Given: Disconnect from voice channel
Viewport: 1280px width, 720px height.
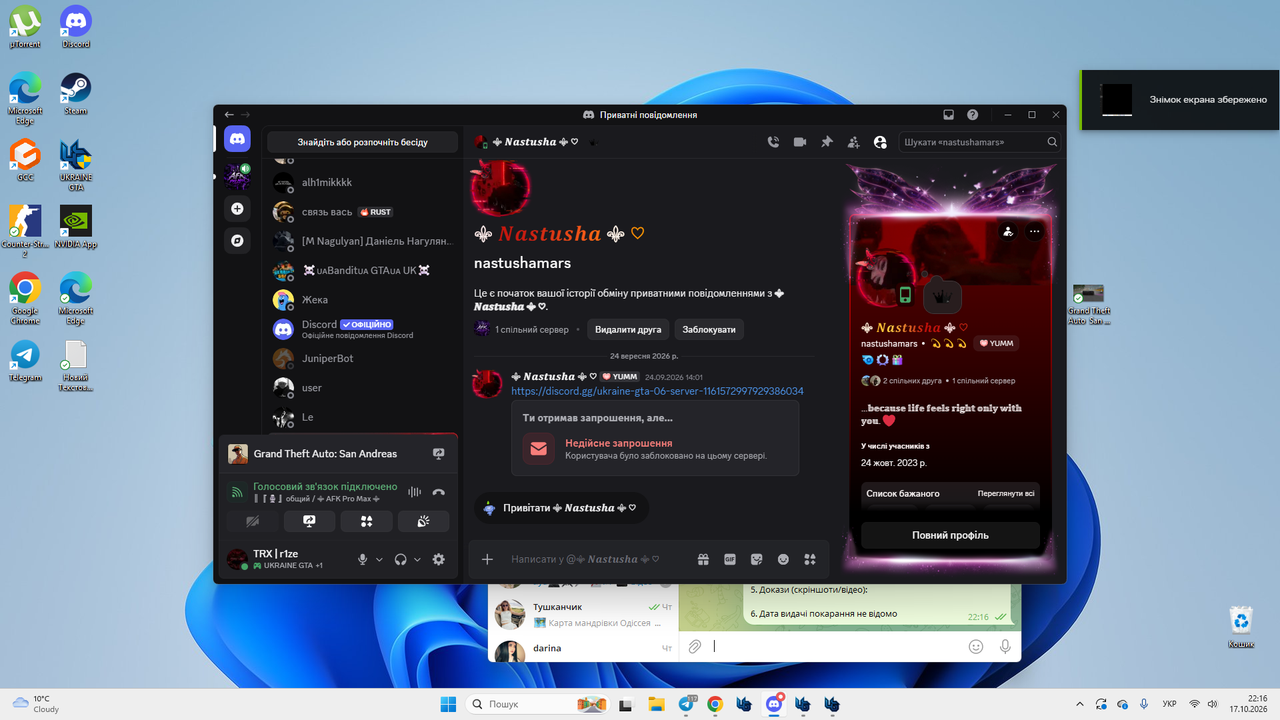Looking at the screenshot, I should [438, 492].
